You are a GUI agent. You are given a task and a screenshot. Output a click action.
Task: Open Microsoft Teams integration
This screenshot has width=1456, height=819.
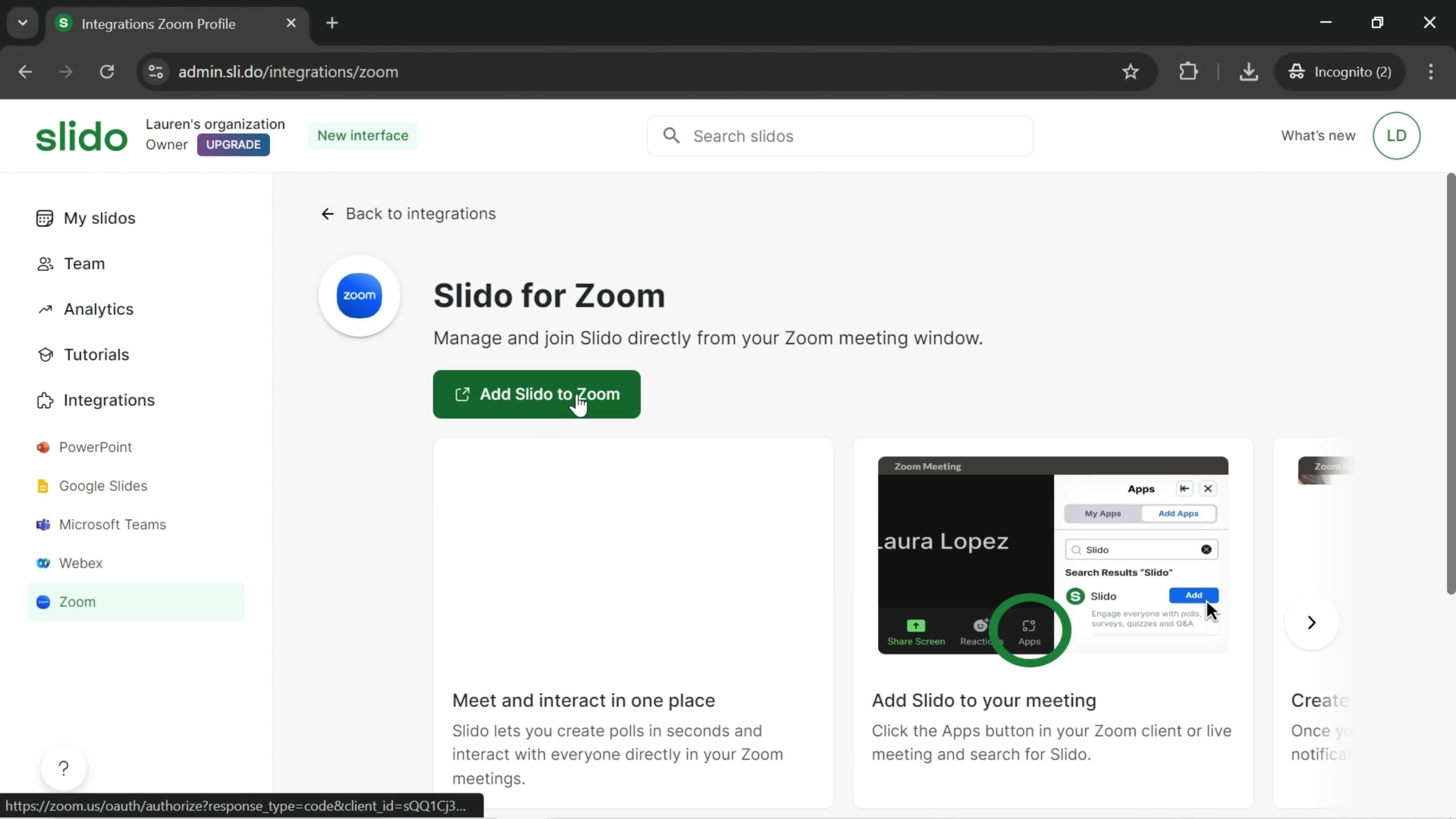tap(101, 524)
